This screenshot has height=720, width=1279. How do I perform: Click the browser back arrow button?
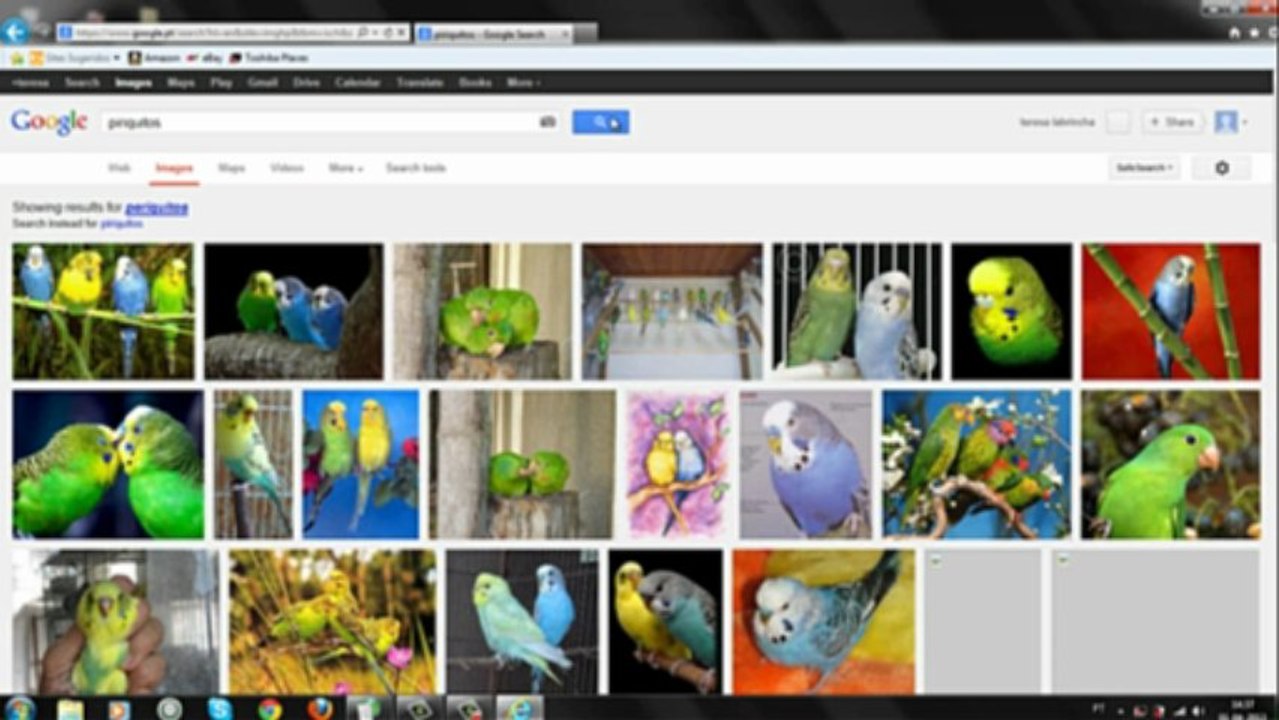pyautogui.click(x=14, y=31)
